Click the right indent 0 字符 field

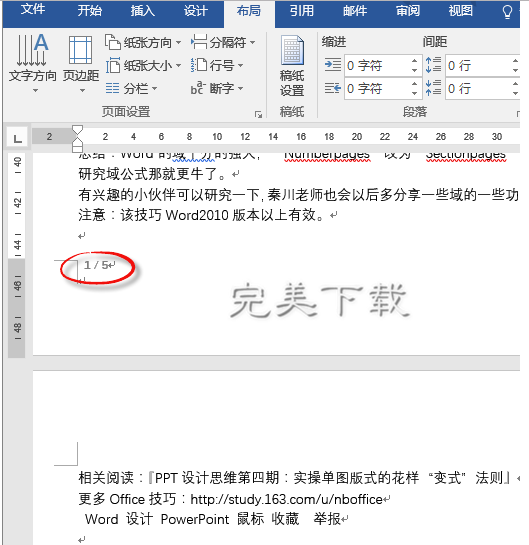point(377,89)
